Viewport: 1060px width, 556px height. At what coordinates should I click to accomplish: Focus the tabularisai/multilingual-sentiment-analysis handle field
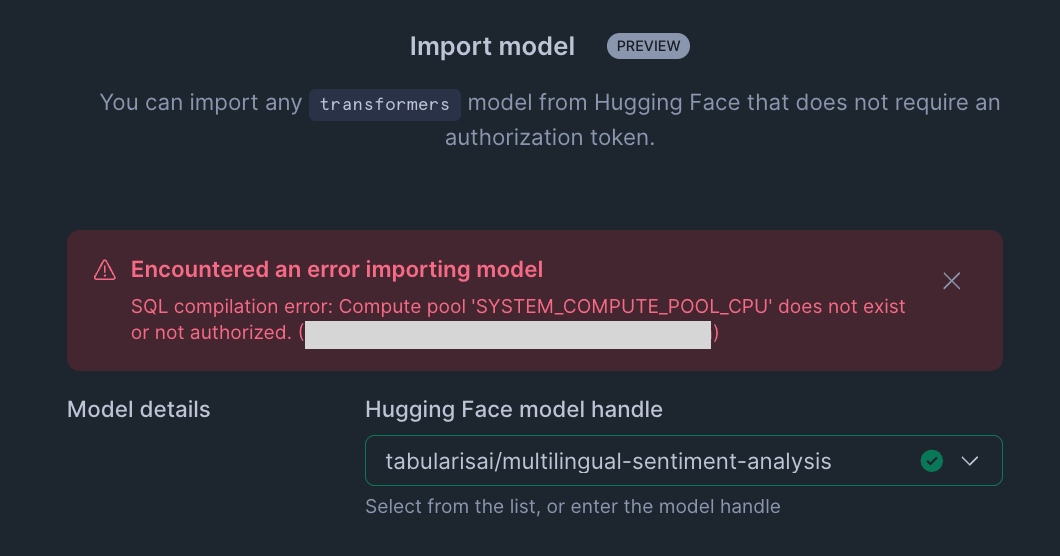620,461
